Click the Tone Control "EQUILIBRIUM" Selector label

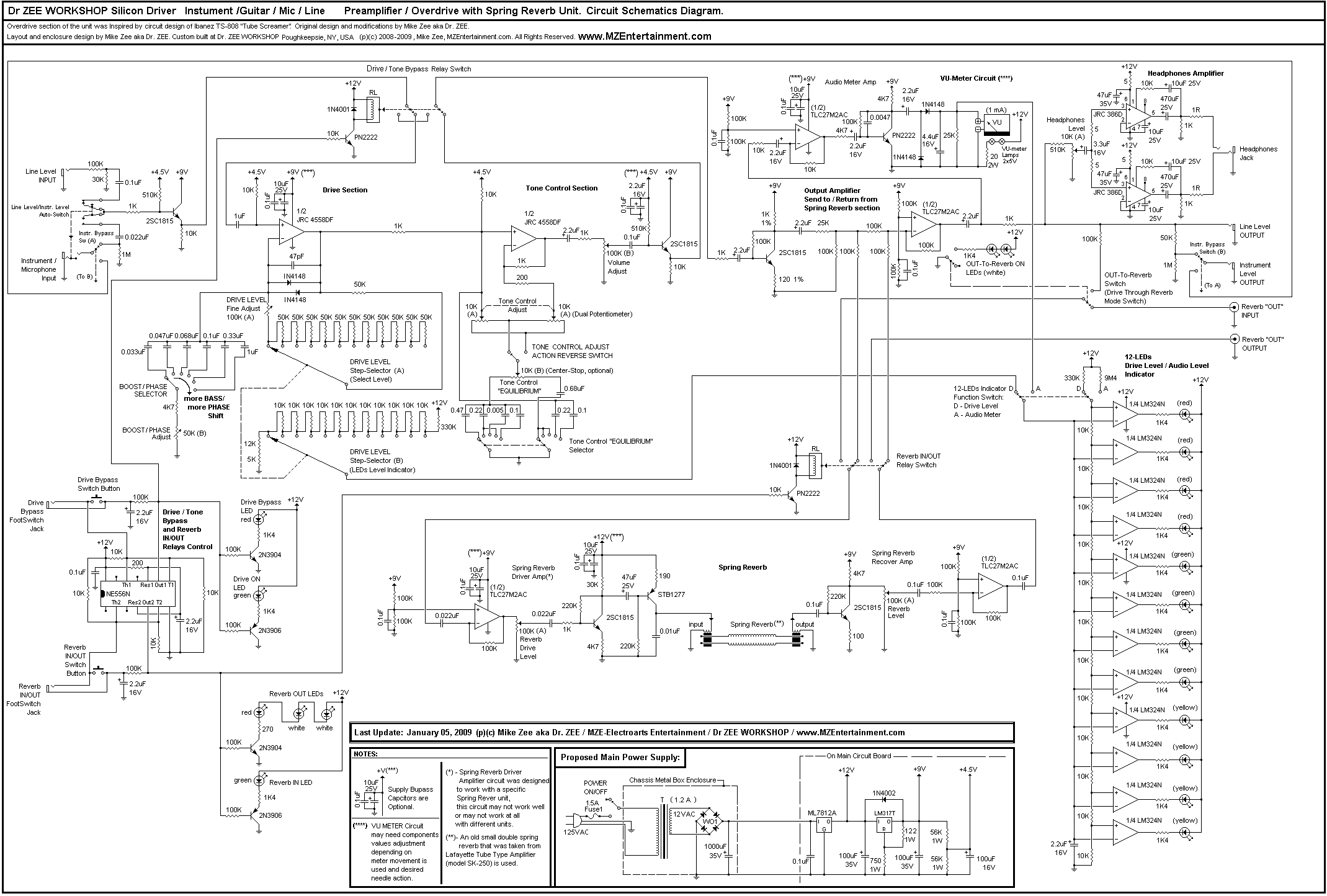pos(611,446)
